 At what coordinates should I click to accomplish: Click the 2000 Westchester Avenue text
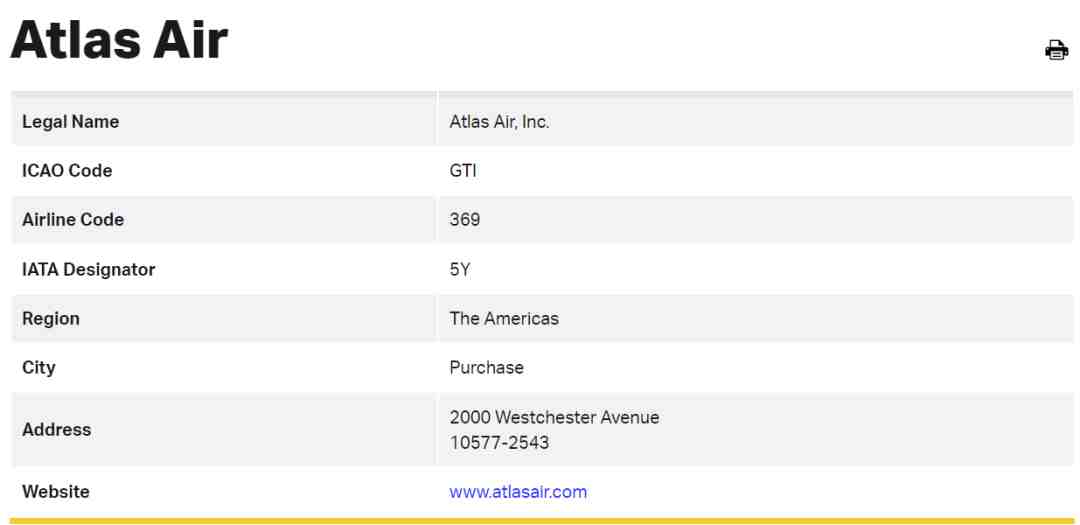(554, 418)
